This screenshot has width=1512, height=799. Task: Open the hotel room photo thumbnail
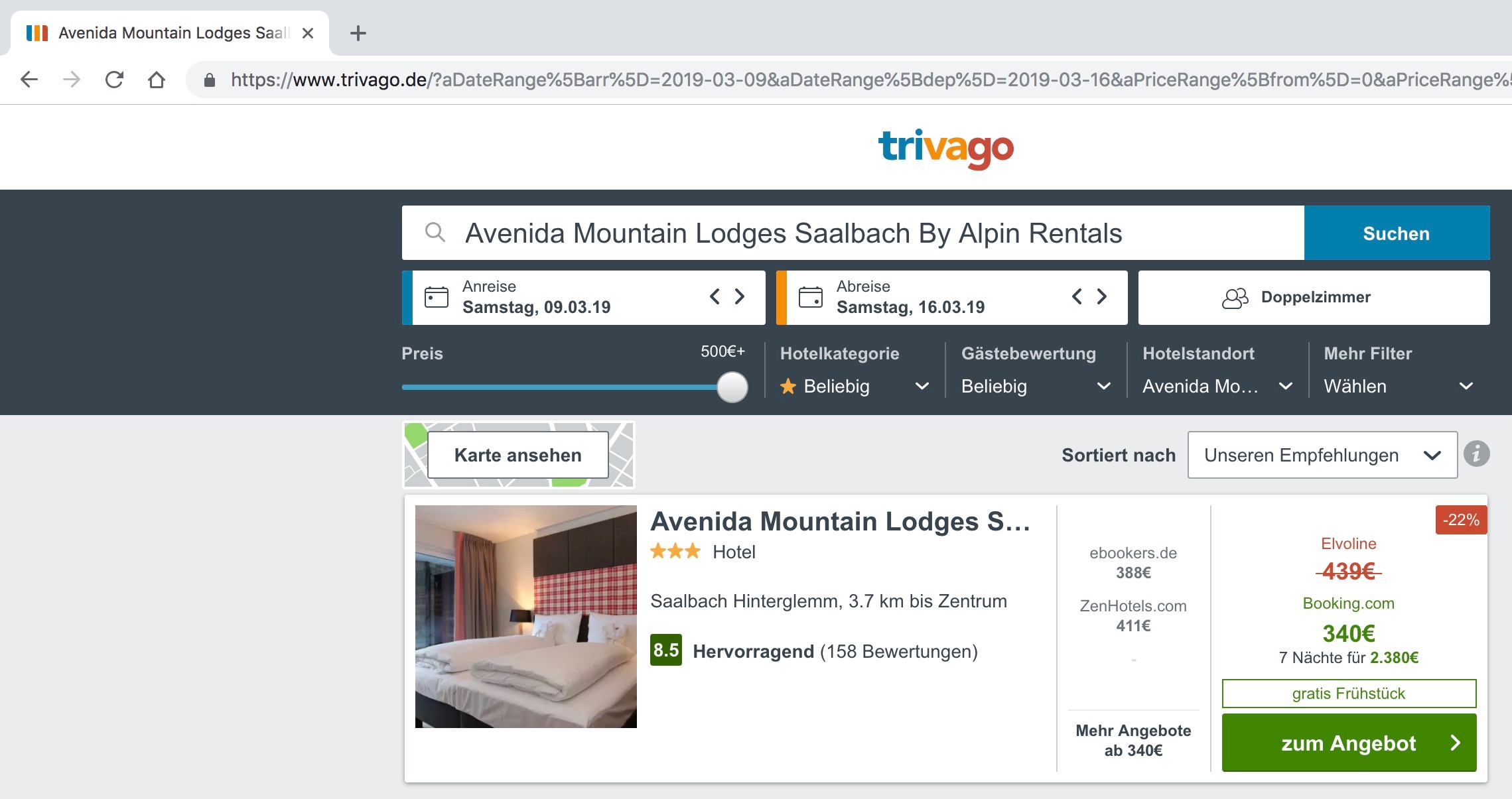click(x=526, y=617)
